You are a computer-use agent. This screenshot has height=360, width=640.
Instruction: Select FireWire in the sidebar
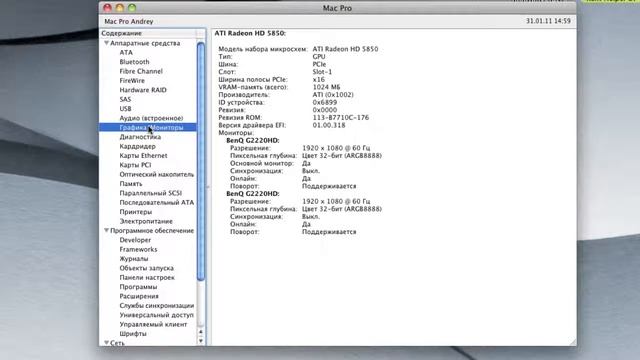pyautogui.click(x=132, y=80)
